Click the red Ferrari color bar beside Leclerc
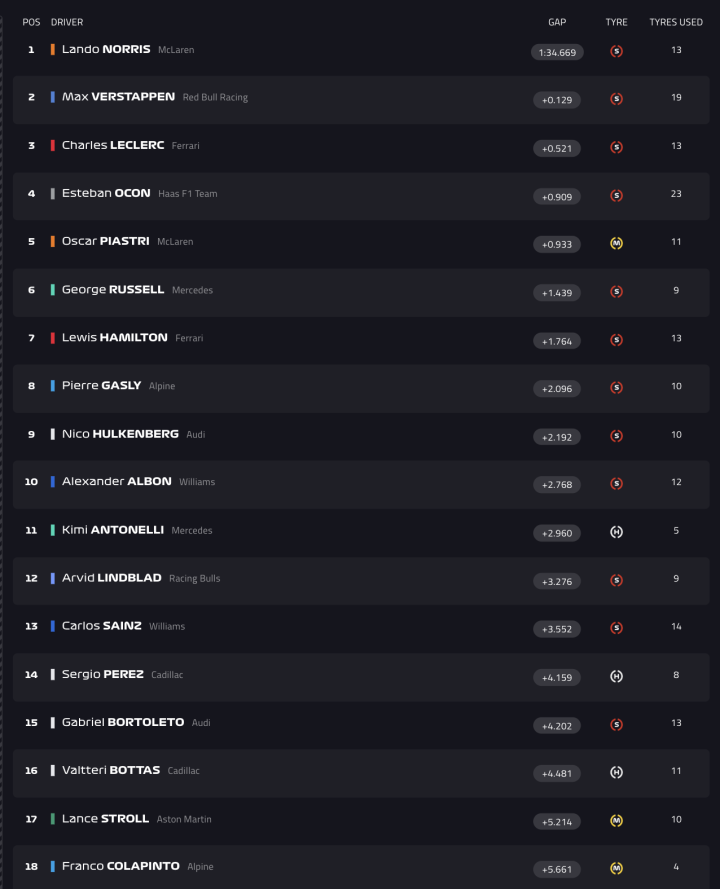This screenshot has height=889, width=720. pyautogui.click(x=53, y=145)
